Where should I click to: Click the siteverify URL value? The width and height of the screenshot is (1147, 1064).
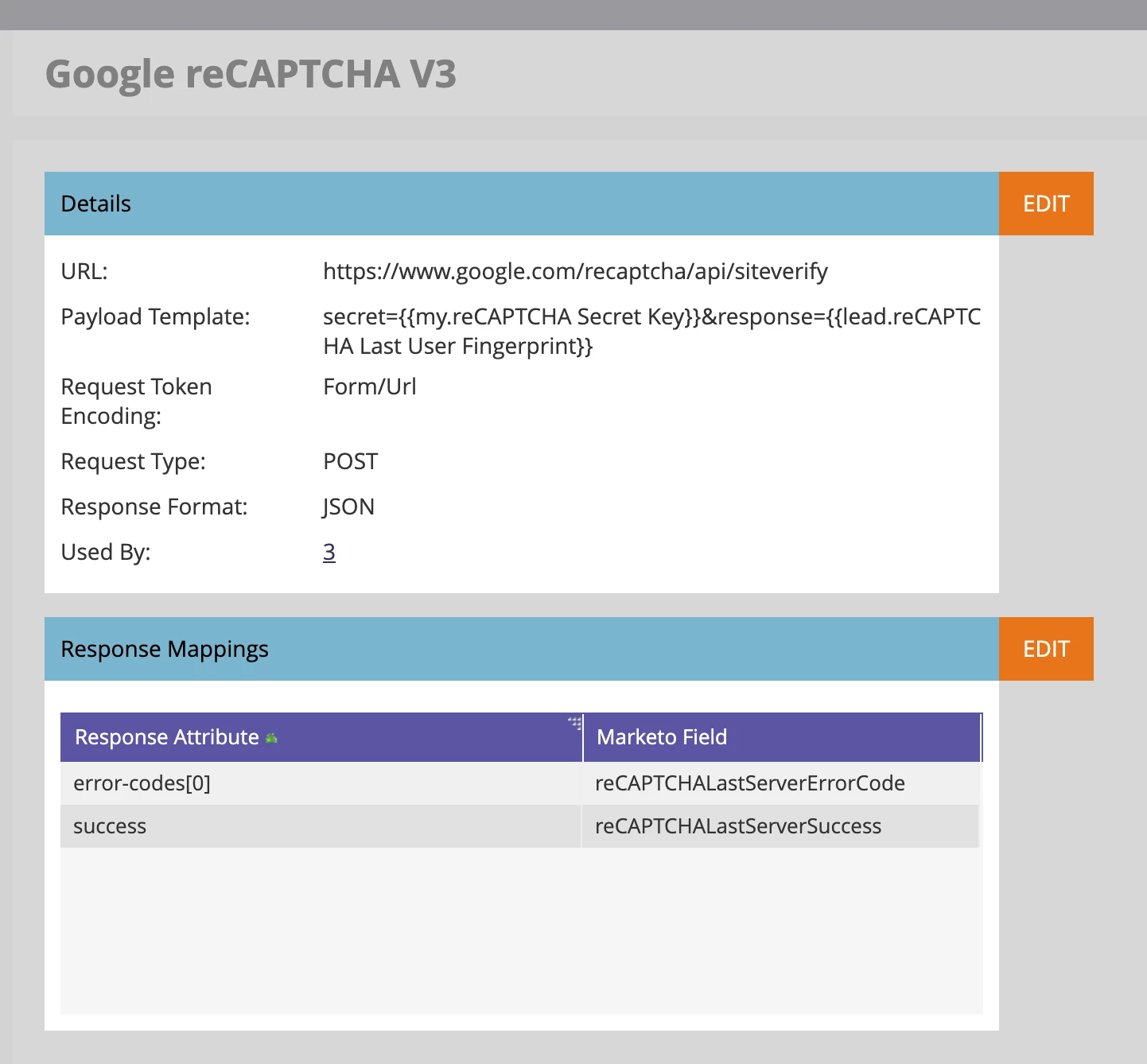click(575, 272)
